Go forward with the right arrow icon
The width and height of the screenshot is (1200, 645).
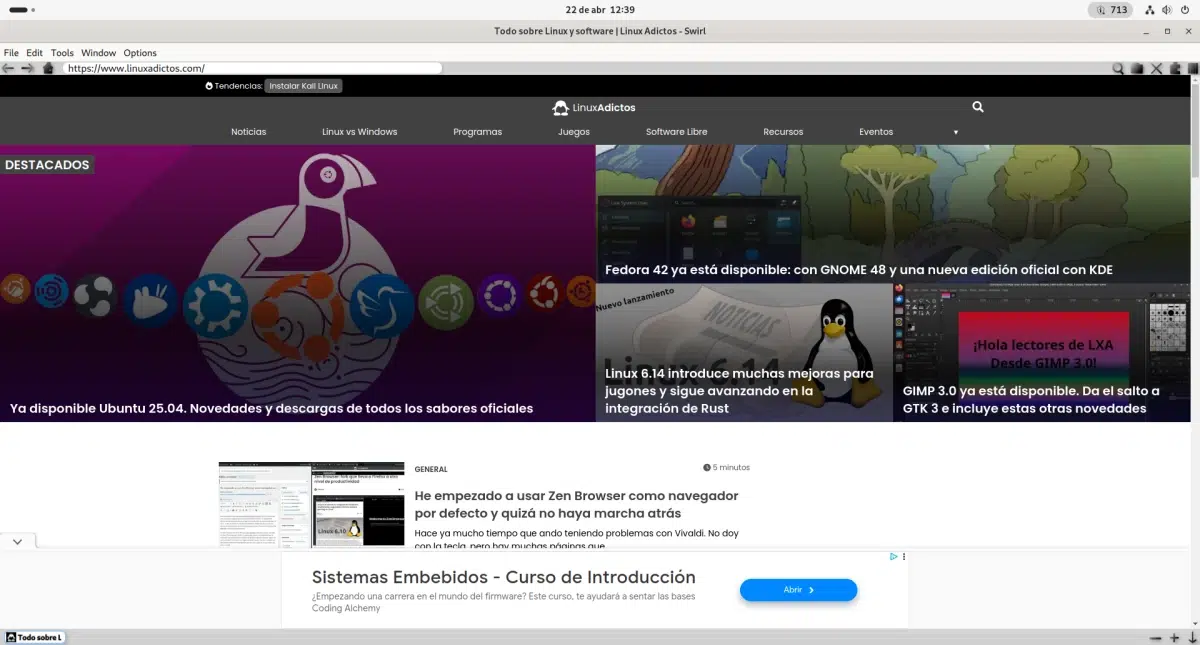[28, 68]
